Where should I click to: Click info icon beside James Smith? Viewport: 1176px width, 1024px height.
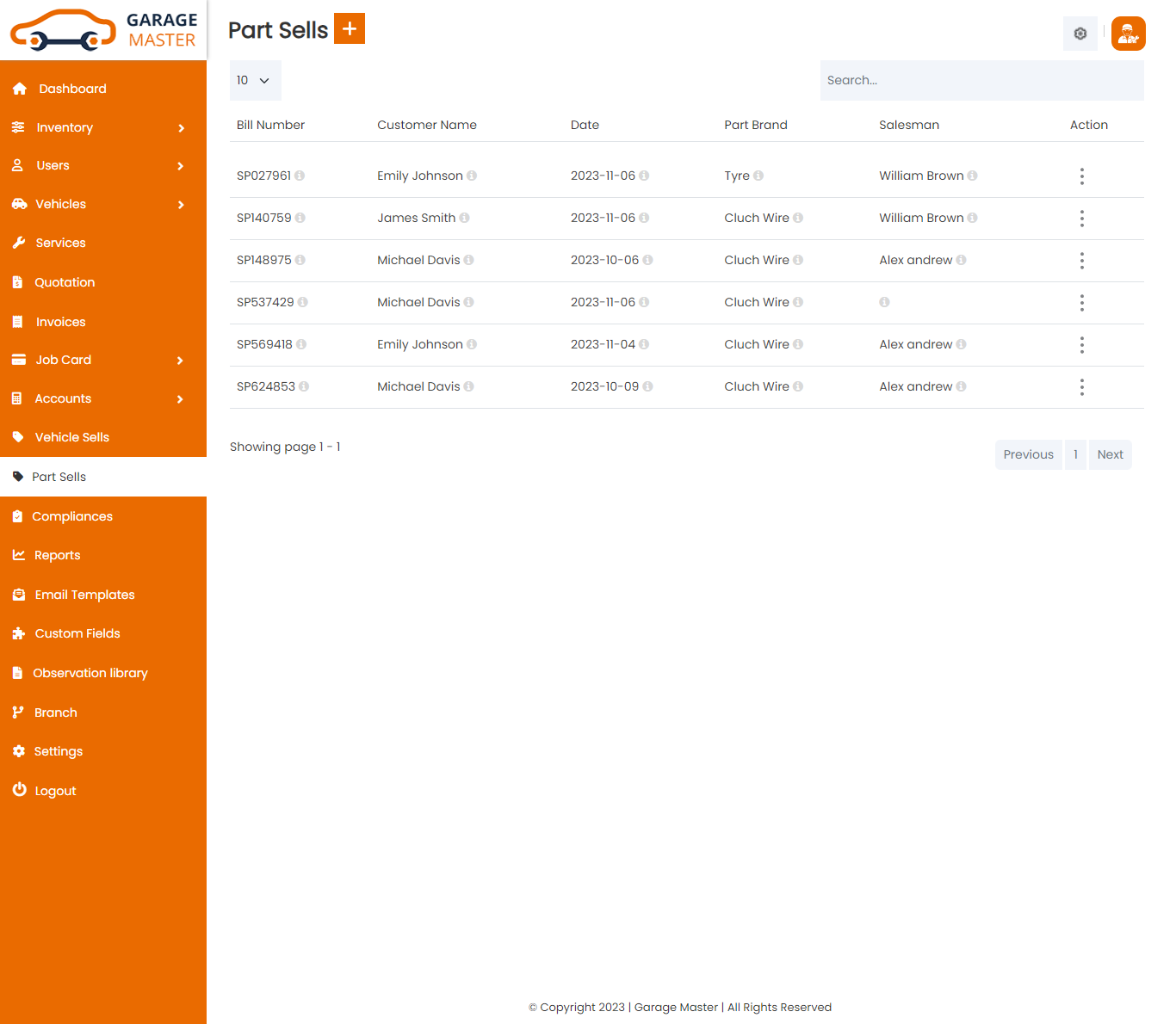tap(465, 218)
